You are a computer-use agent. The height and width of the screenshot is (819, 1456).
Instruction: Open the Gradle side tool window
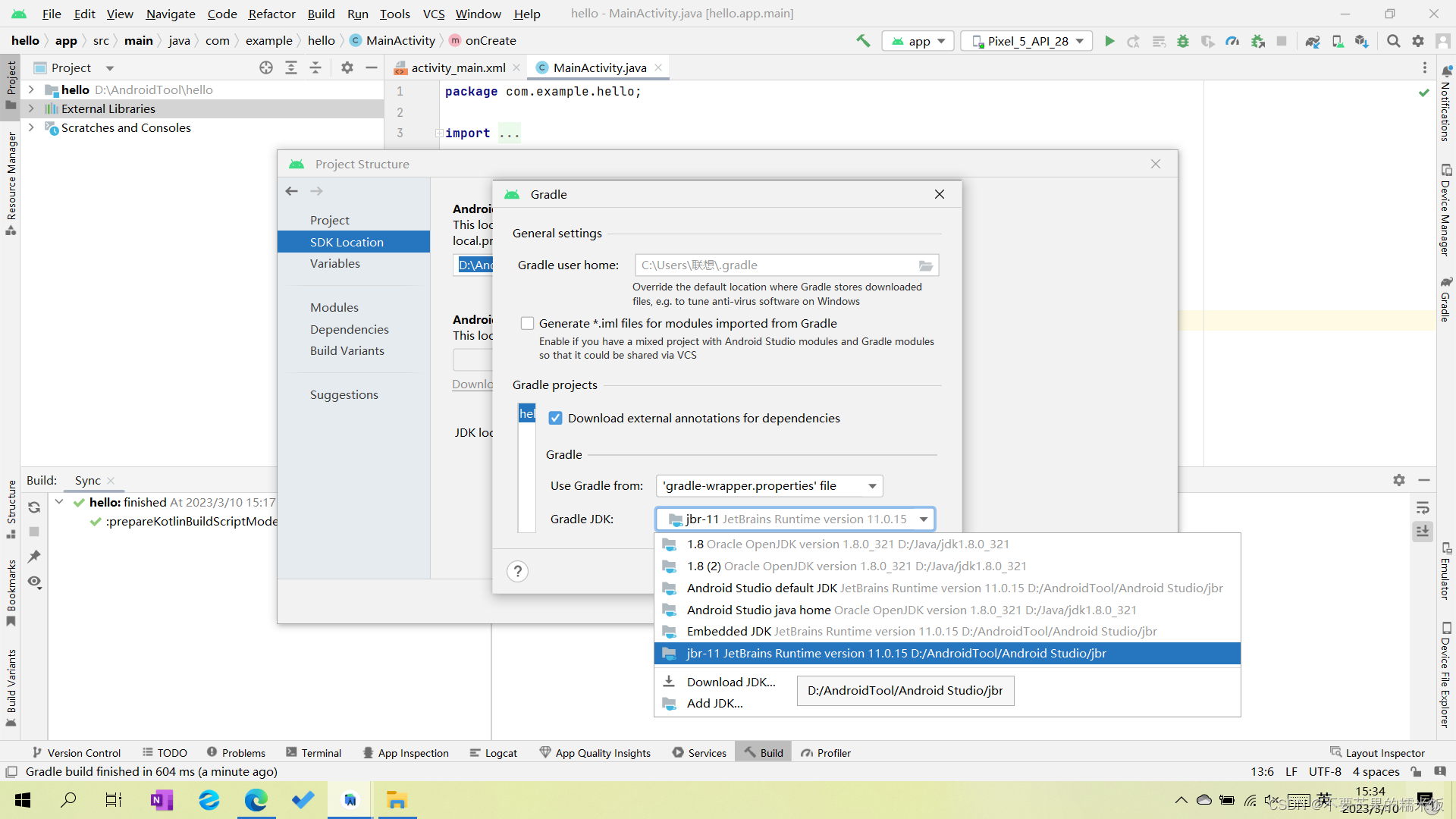(x=1446, y=300)
